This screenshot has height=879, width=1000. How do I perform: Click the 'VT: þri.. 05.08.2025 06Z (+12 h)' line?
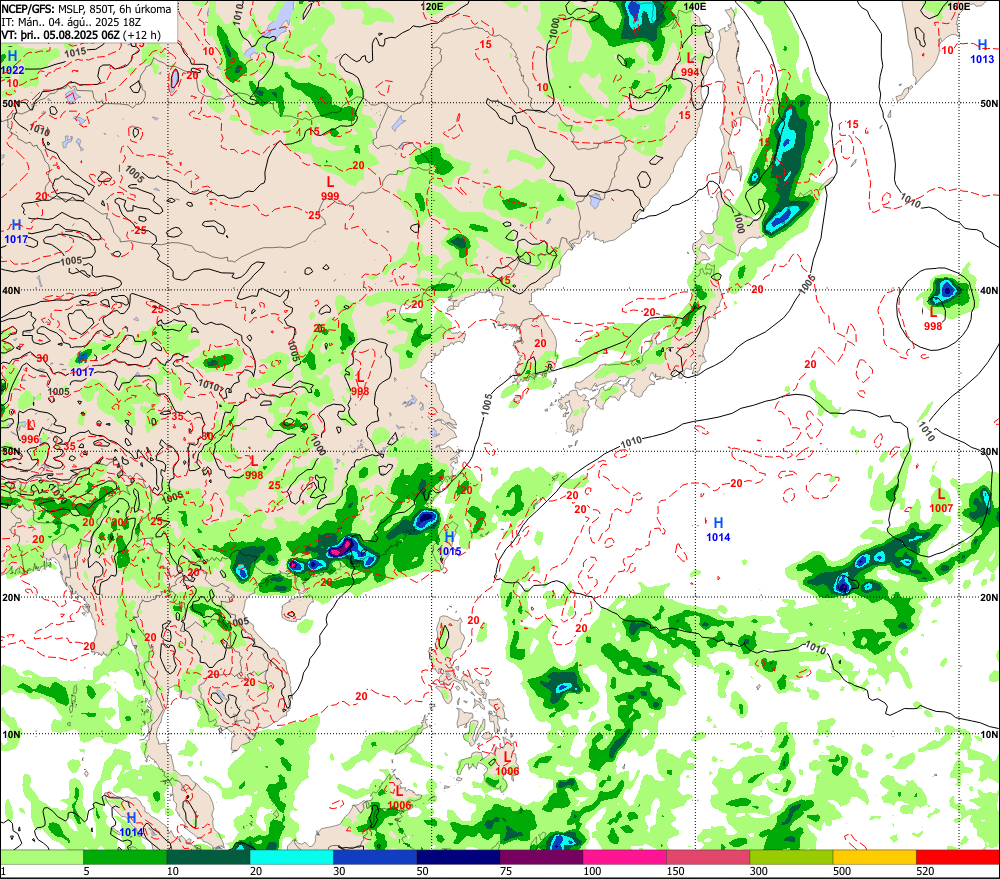click(81, 35)
